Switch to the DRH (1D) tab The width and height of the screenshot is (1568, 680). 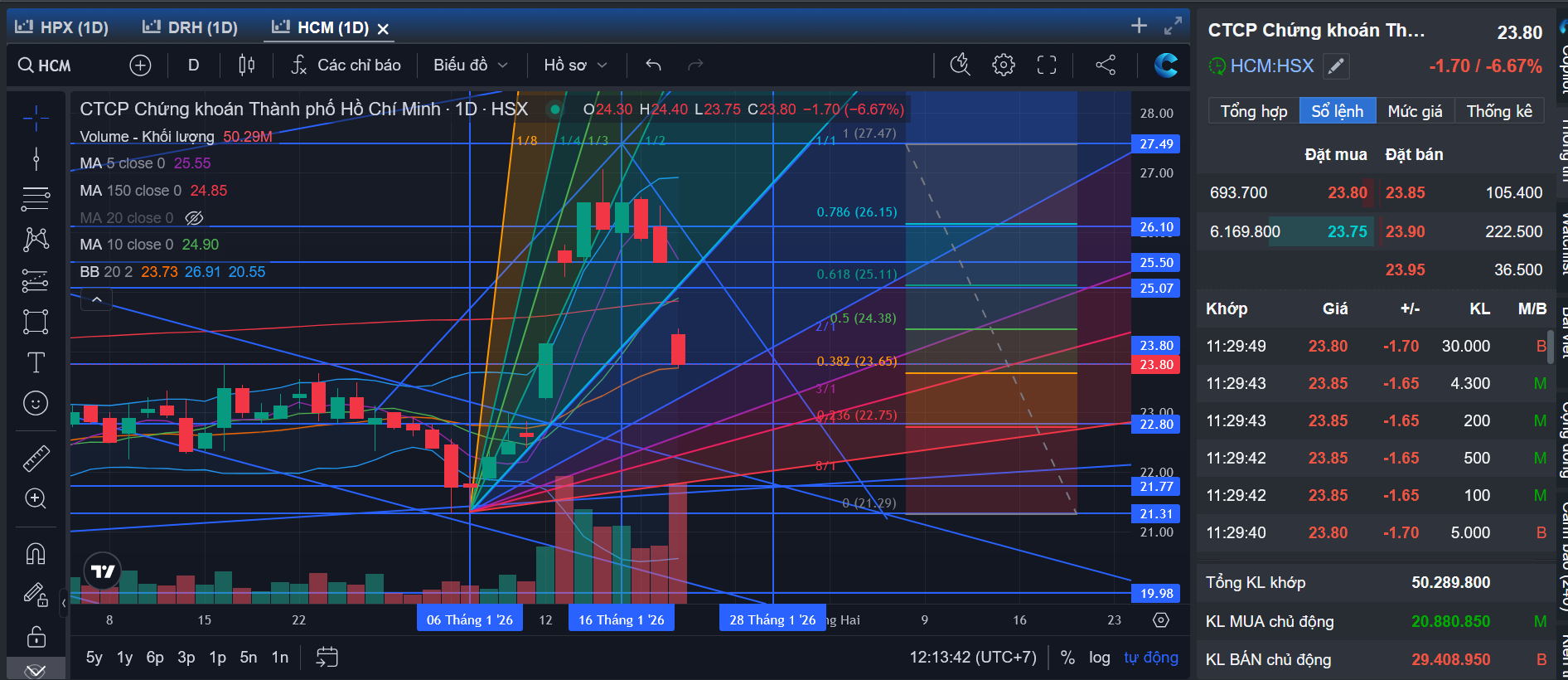191,27
